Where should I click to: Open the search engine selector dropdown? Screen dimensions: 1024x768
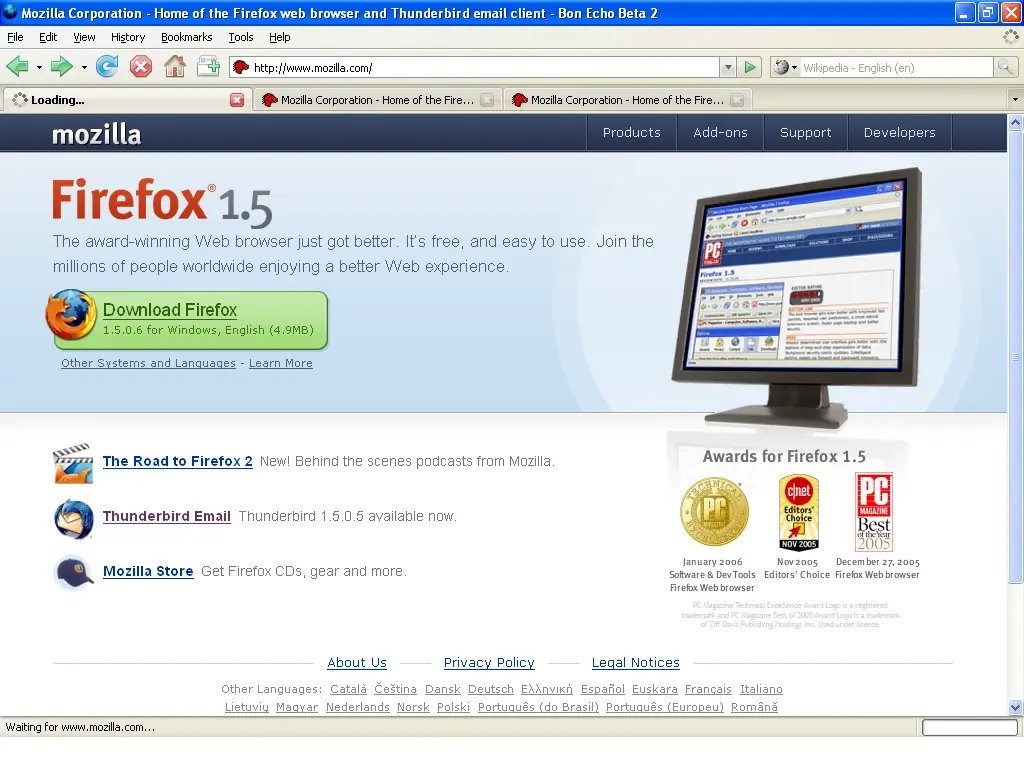pyautogui.click(x=784, y=67)
